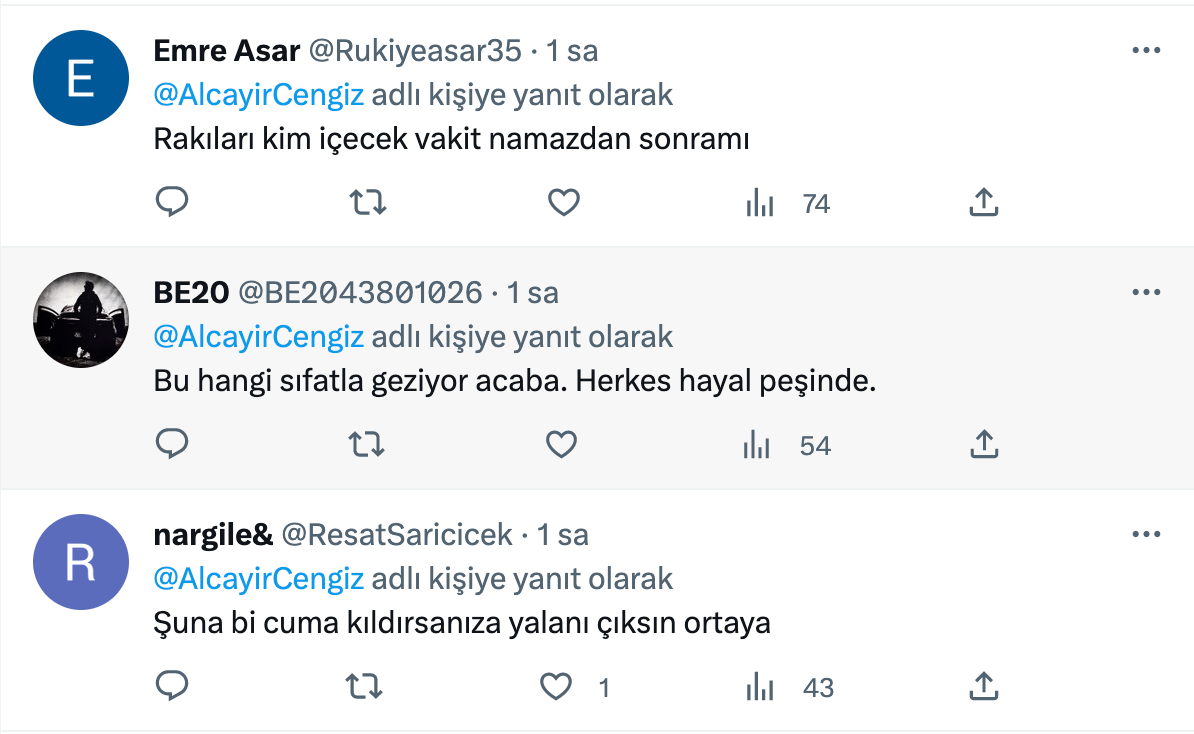Open Emre Asar's profile name
Screen dimensions: 1194x734
(x=227, y=51)
